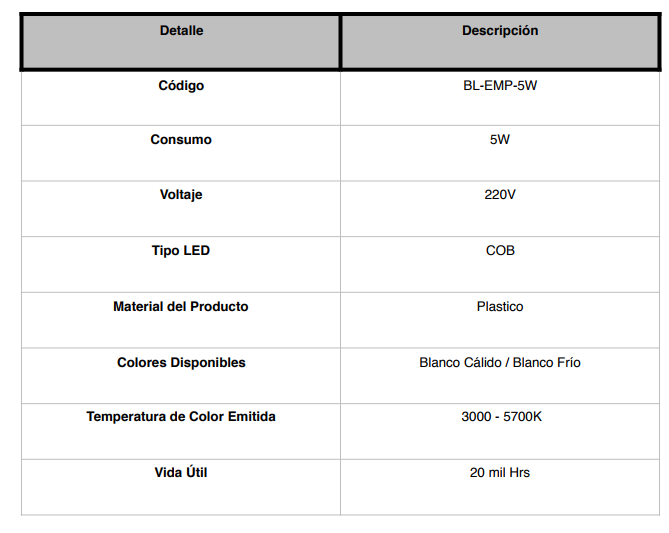Select the Plastico material value
This screenshot has width=669, height=533.
(500, 306)
